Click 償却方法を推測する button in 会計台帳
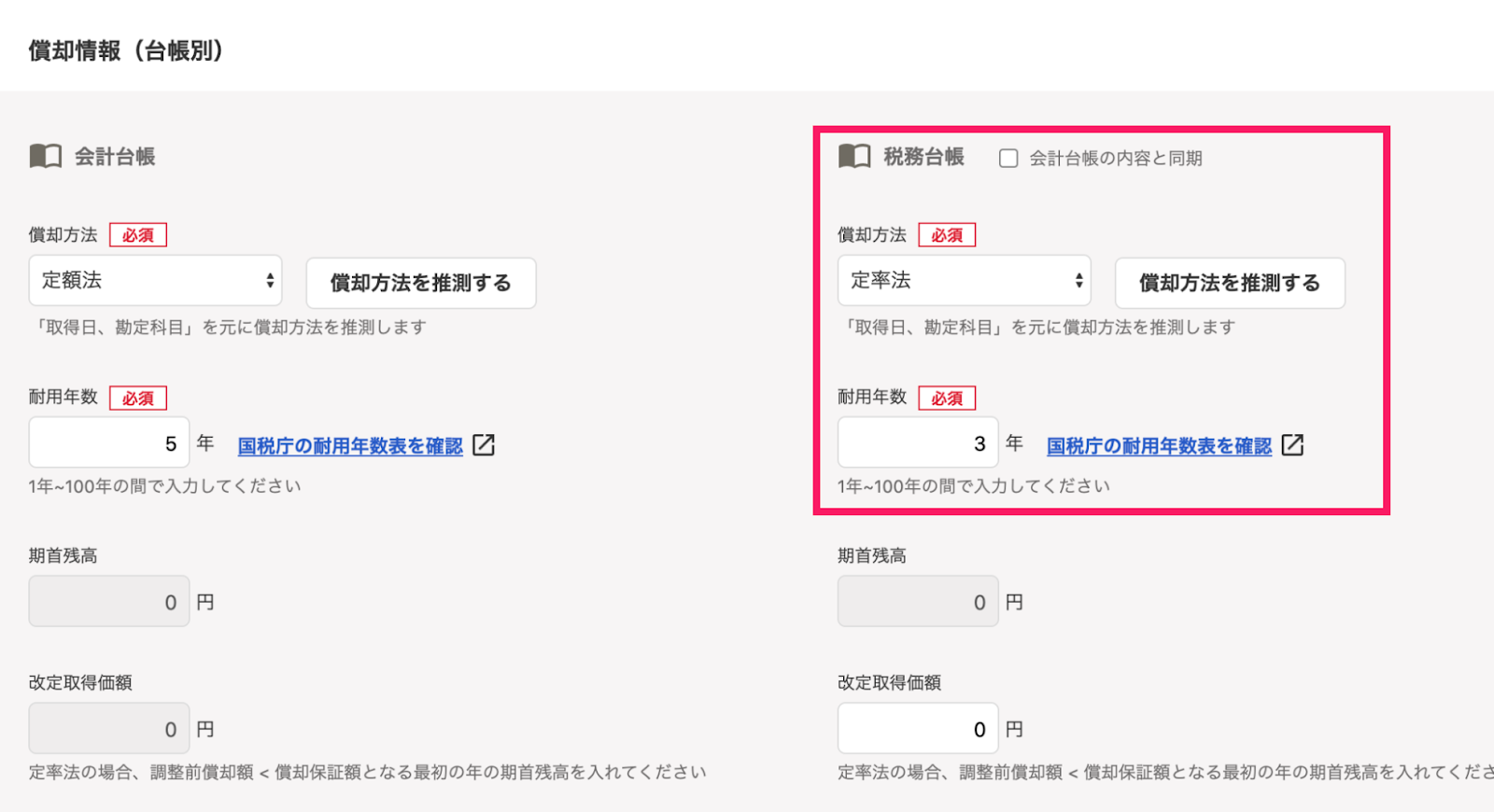1494x812 pixels. (421, 283)
